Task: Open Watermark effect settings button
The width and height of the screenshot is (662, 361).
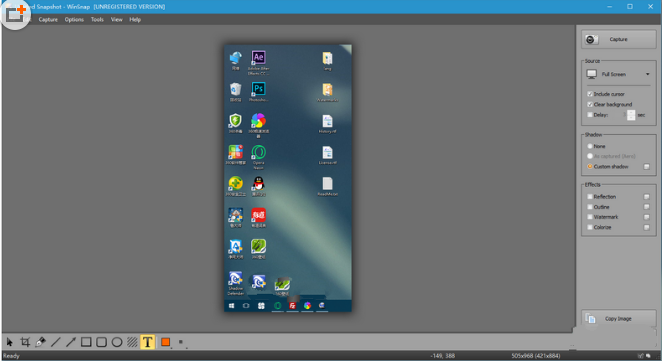Action: click(646, 217)
